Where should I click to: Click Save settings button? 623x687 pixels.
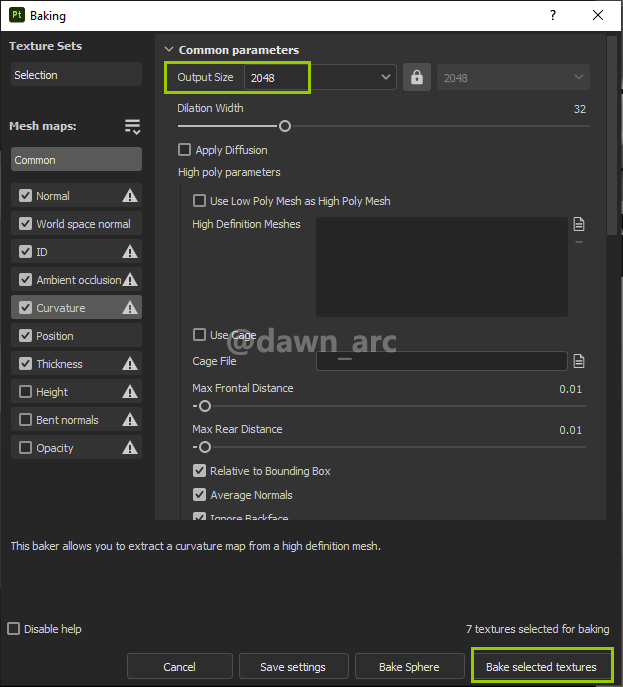click(x=294, y=666)
